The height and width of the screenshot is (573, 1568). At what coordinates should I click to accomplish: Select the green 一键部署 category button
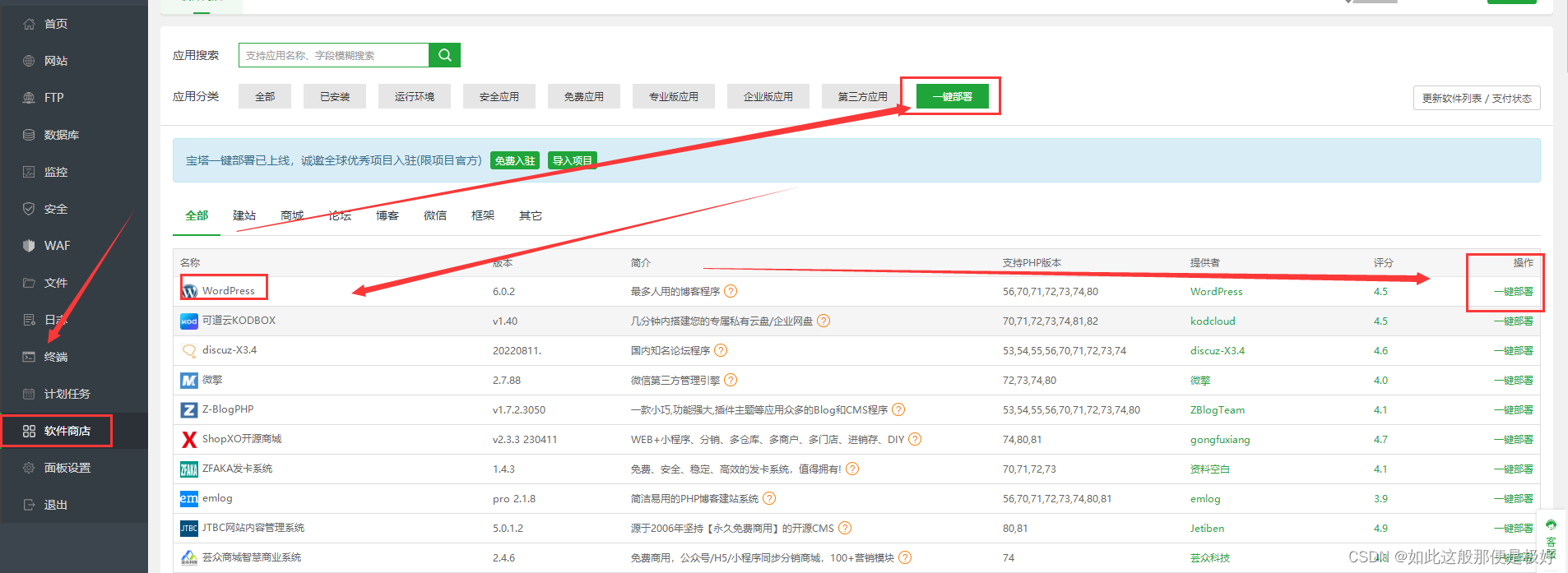(x=953, y=96)
